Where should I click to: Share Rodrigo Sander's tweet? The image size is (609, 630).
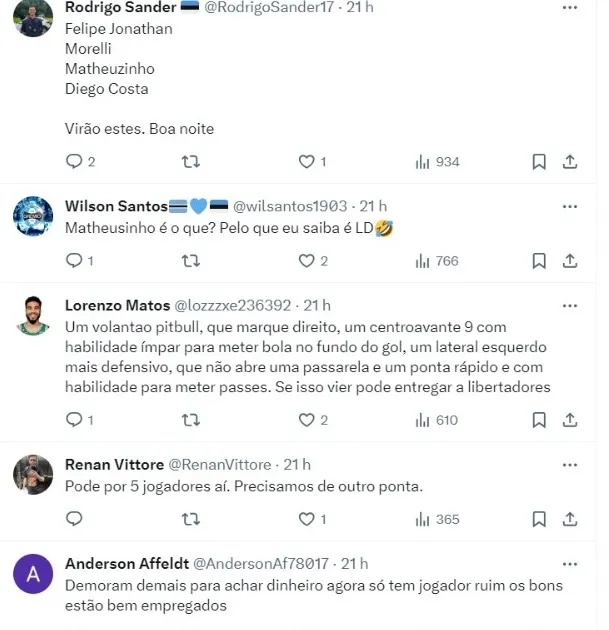(x=570, y=162)
